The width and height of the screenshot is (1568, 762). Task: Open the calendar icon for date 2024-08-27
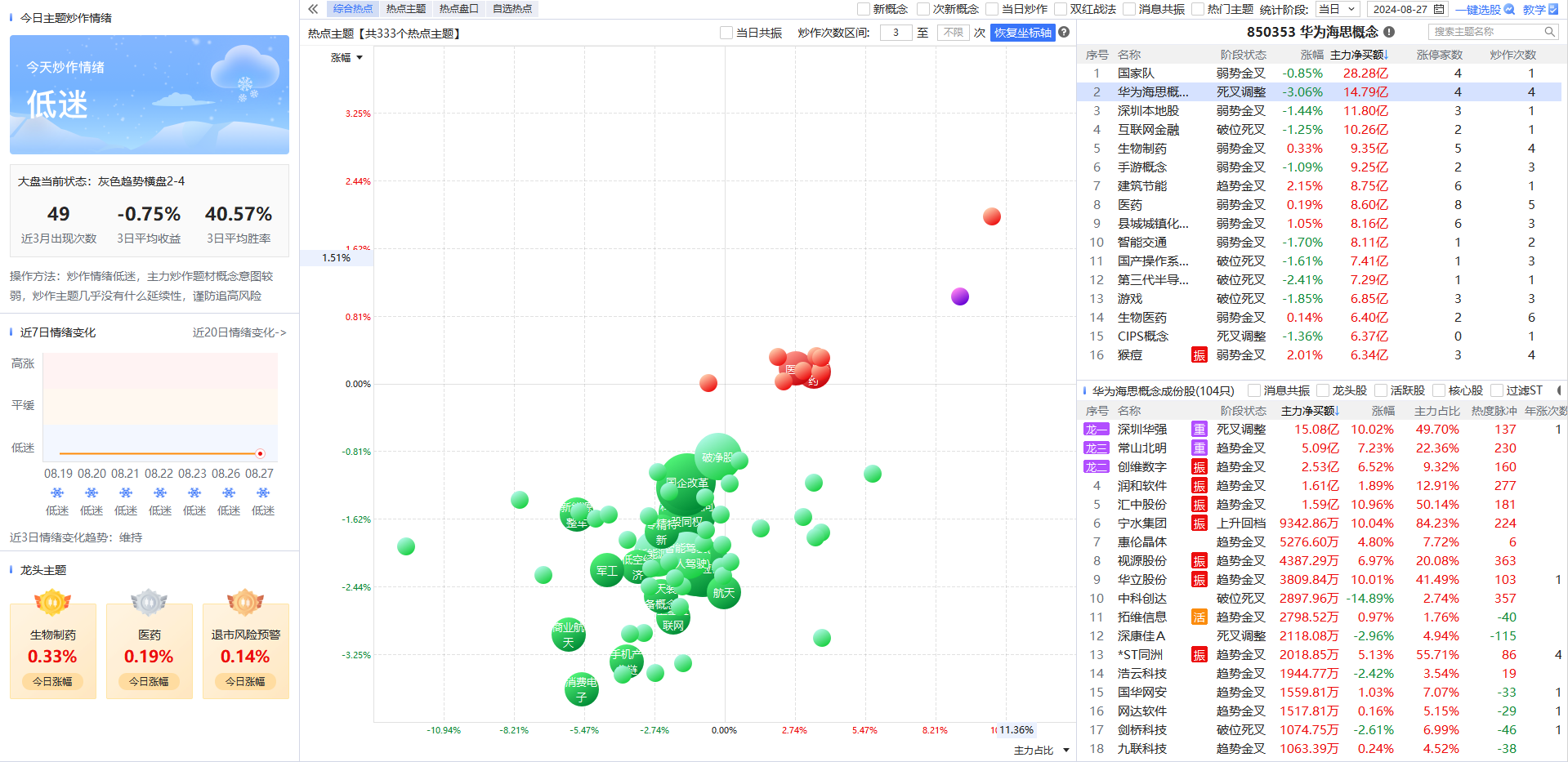1439,9
